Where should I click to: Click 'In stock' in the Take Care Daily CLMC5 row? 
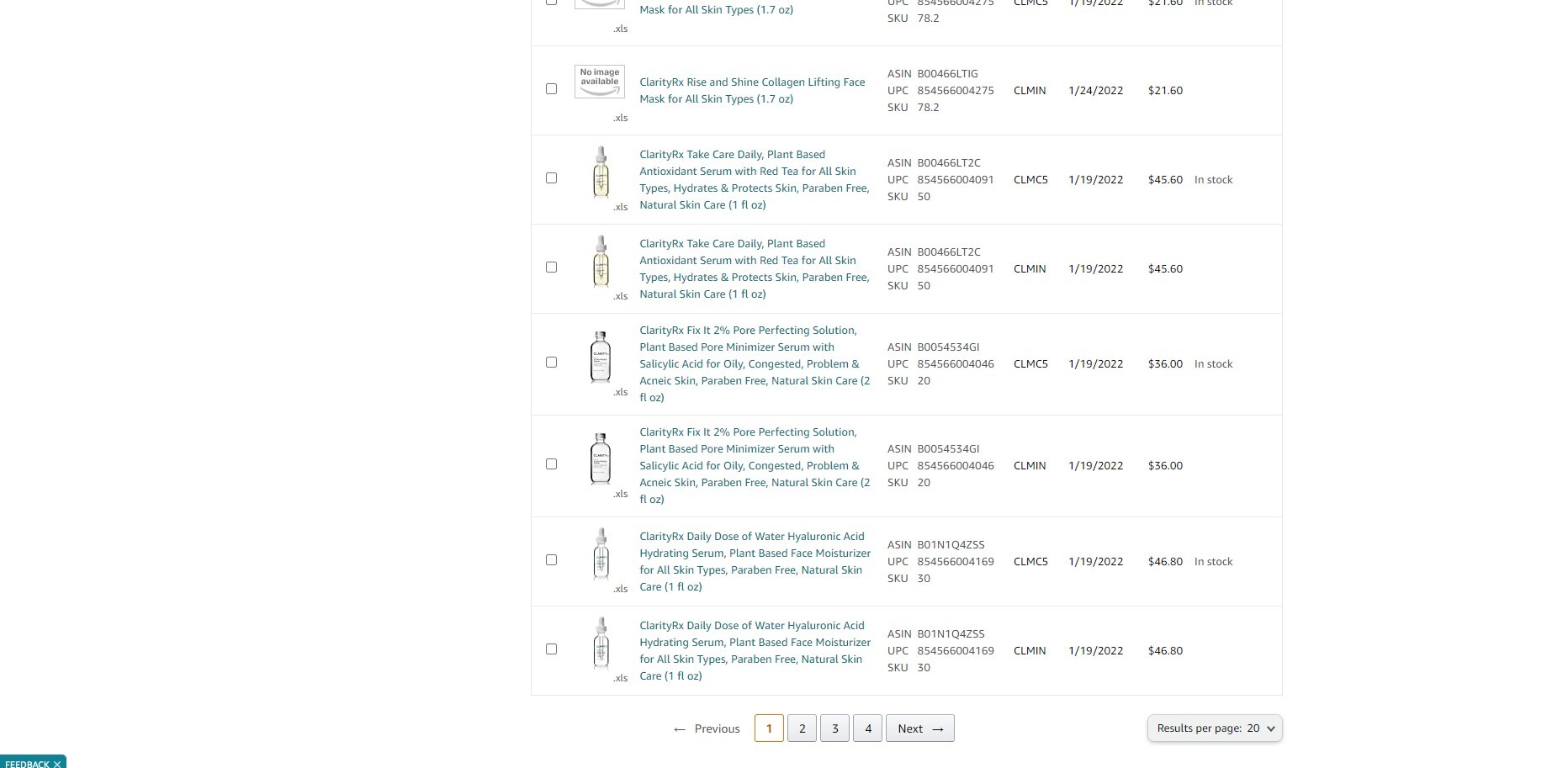(x=1213, y=179)
